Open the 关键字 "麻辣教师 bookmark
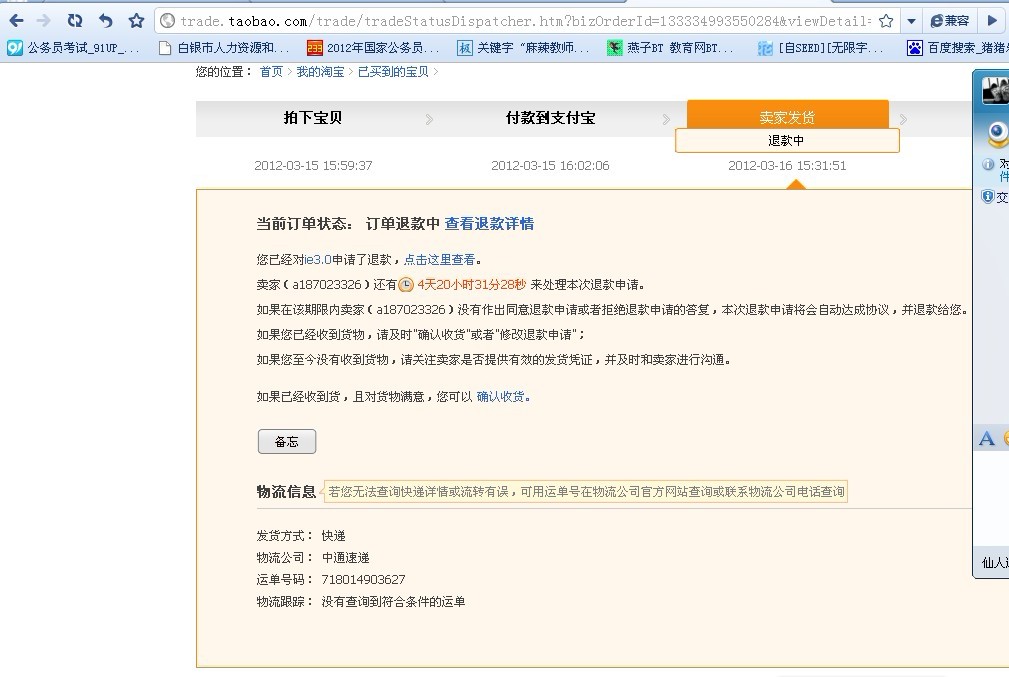 coord(523,48)
